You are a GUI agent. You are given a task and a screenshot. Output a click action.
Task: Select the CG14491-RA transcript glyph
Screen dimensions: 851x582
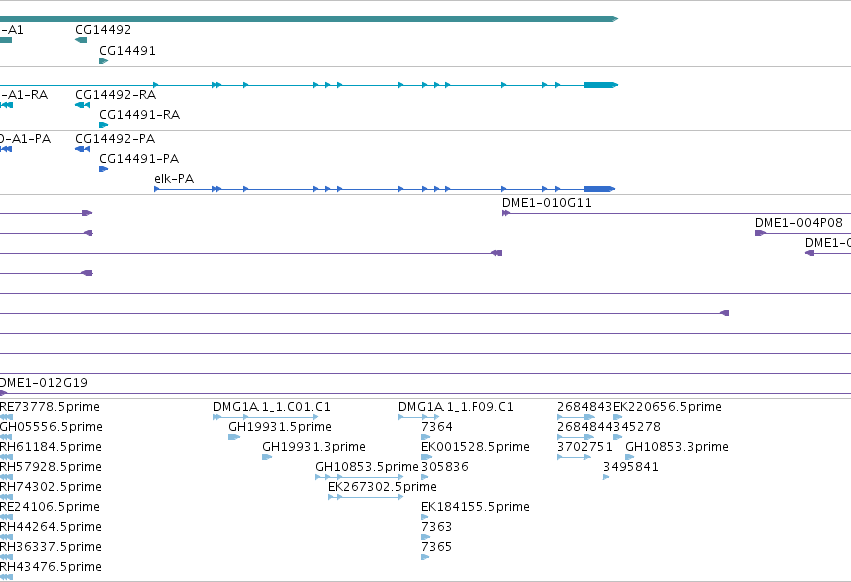[104, 125]
